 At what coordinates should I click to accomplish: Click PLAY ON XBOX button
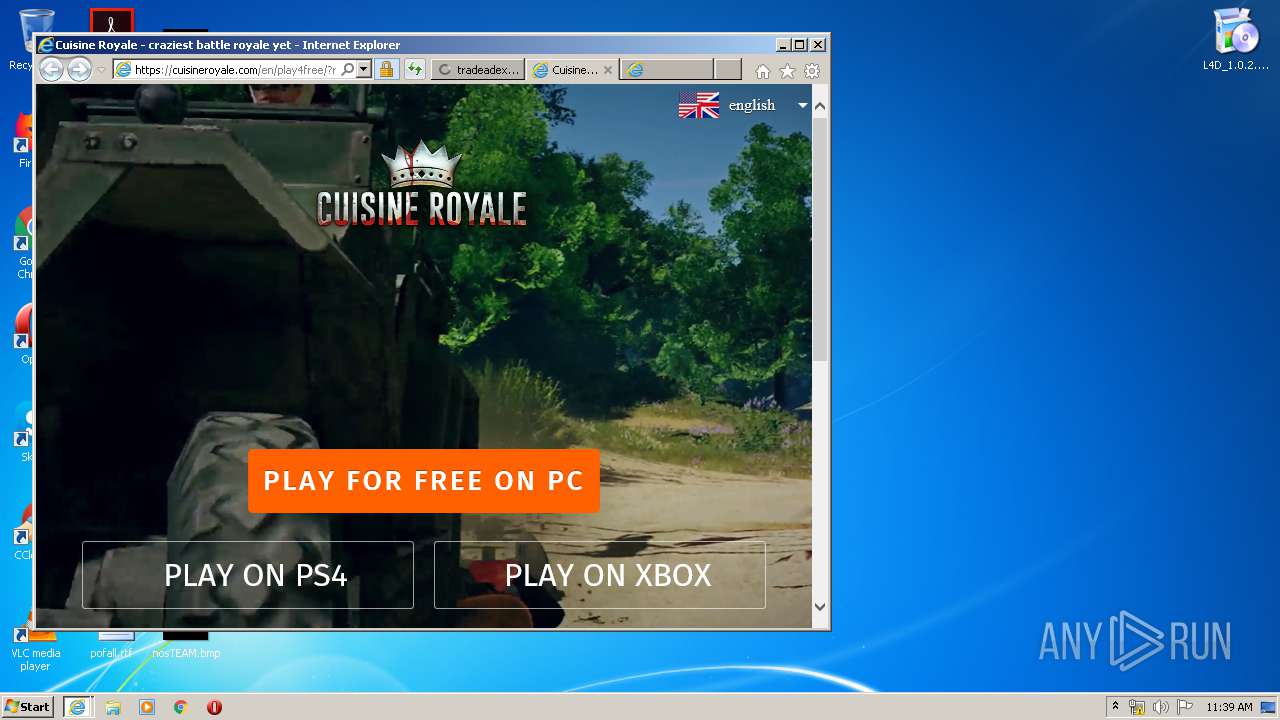click(600, 575)
